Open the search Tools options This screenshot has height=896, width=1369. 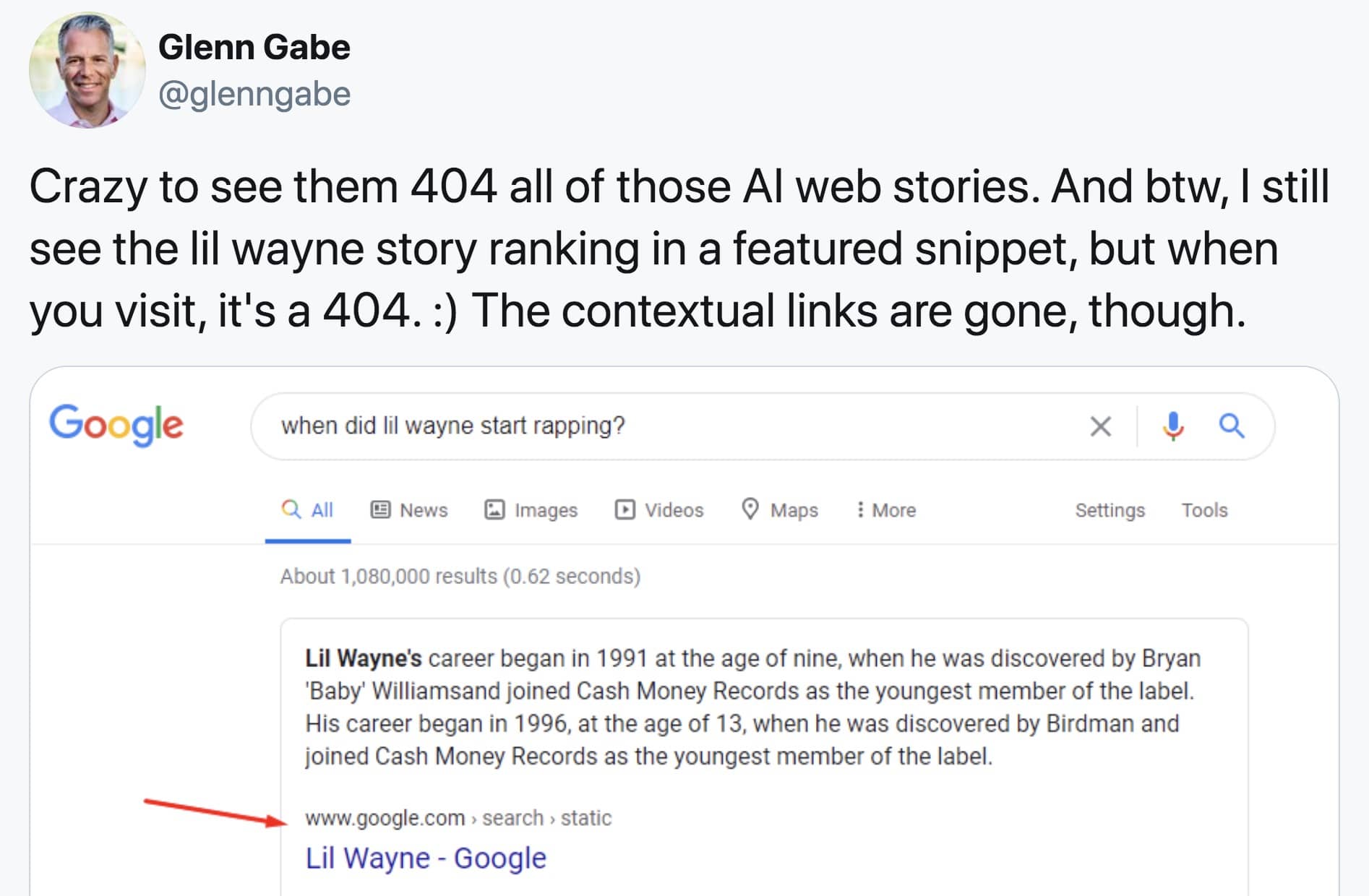click(x=1204, y=510)
